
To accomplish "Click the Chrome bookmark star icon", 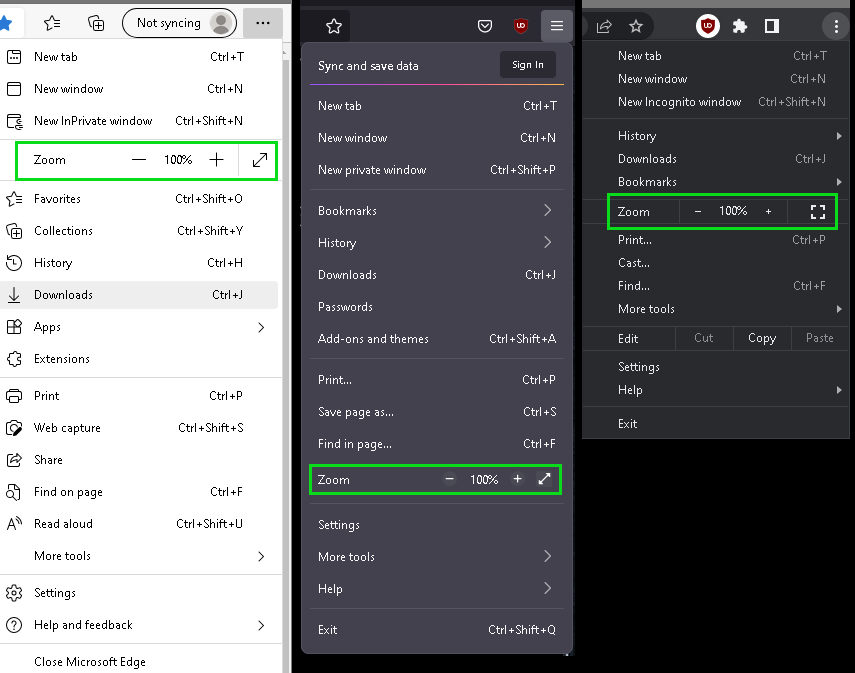I will tap(636, 26).
